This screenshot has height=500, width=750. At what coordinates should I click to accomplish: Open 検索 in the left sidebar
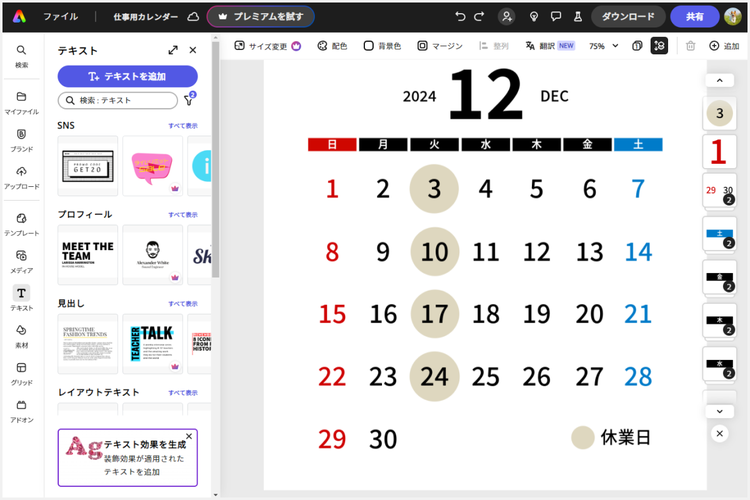(x=22, y=56)
